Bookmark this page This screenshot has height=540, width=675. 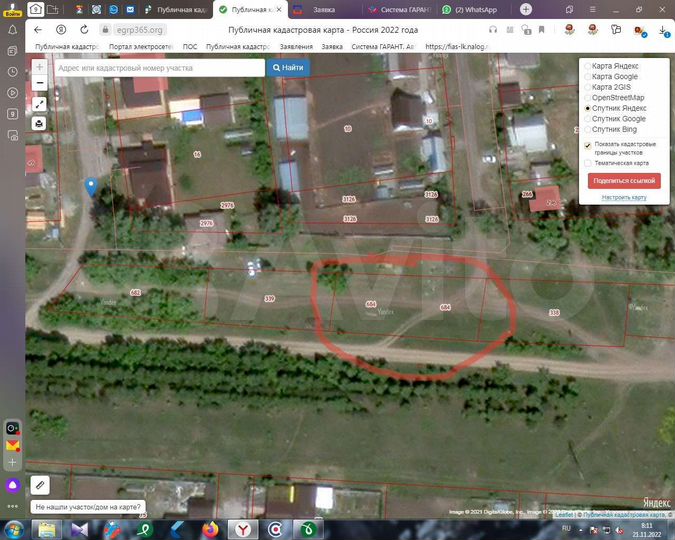click(x=542, y=30)
